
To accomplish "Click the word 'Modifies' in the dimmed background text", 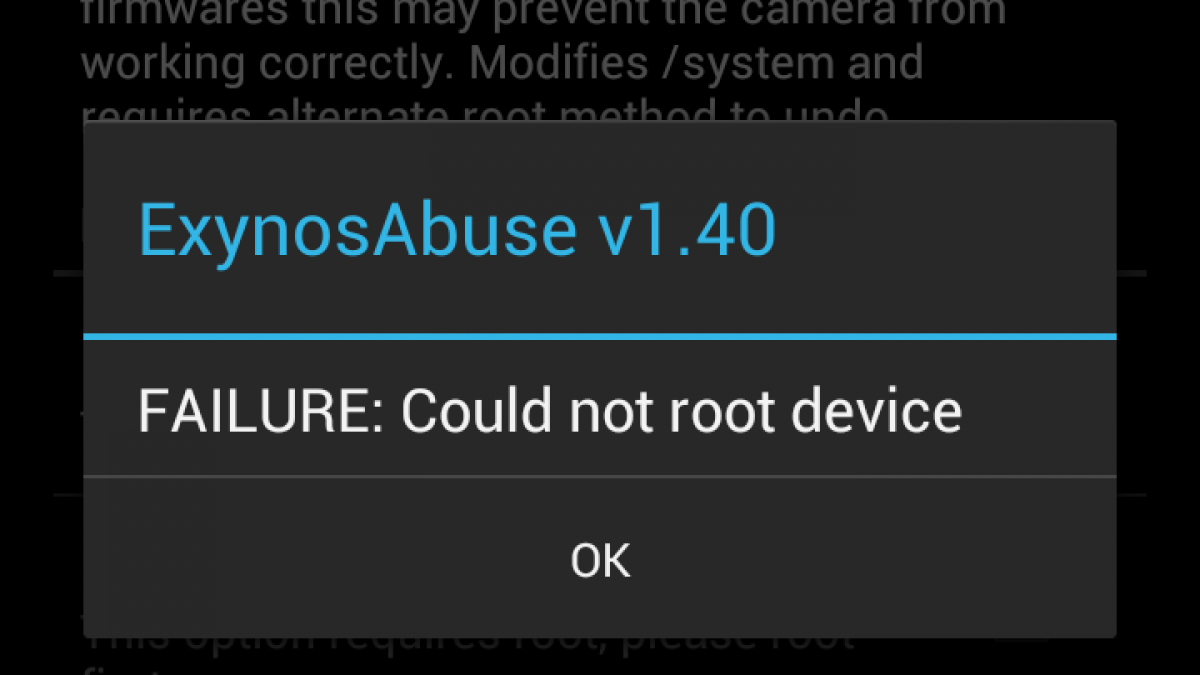I will [x=542, y=64].
